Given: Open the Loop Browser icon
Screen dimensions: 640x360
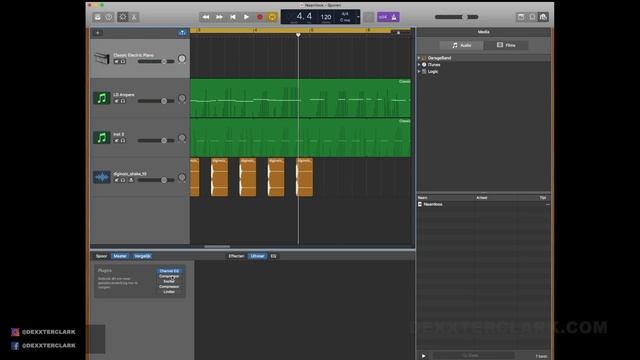Looking at the screenshot, I should (532, 17).
